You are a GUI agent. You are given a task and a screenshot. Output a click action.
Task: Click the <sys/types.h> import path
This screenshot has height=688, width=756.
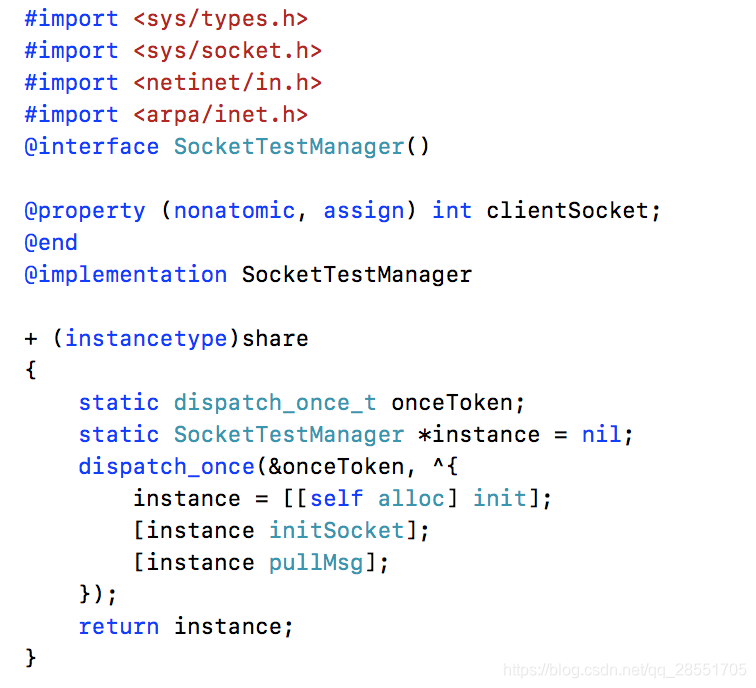pos(220,19)
